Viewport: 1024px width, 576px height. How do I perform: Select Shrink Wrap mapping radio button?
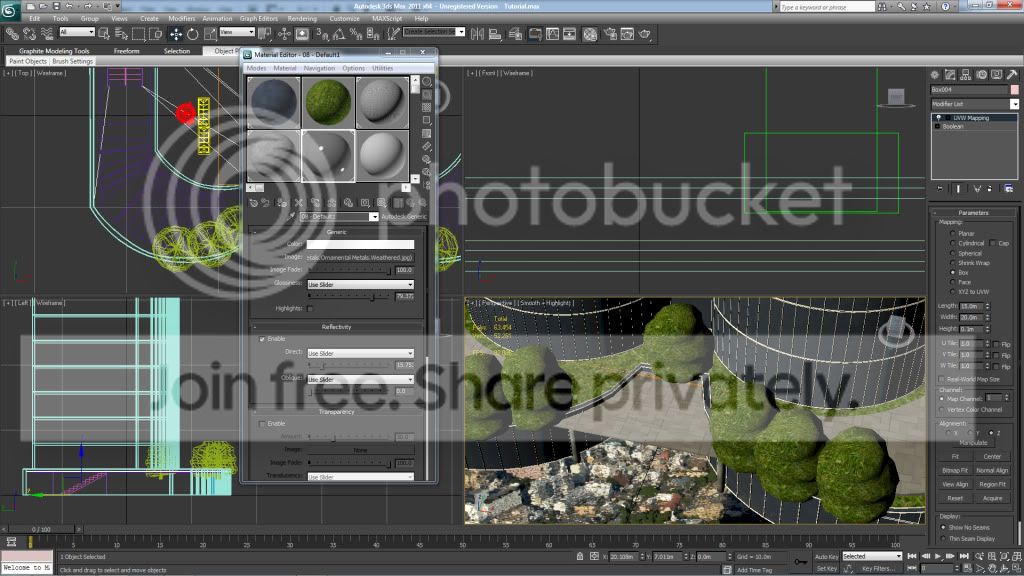[x=952, y=263]
